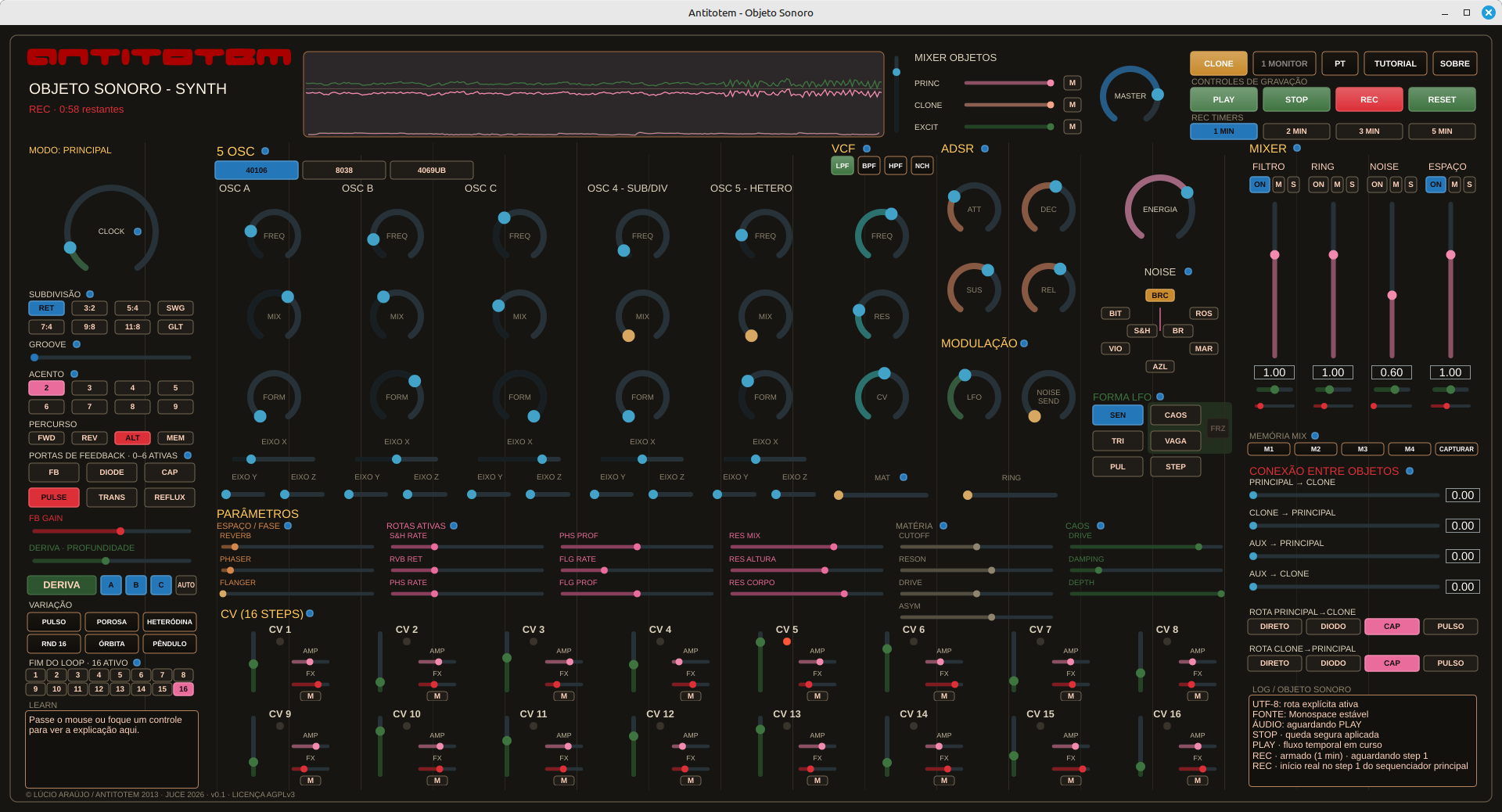Click the MASTER volume knob
1502x812 pixels.
[1130, 95]
